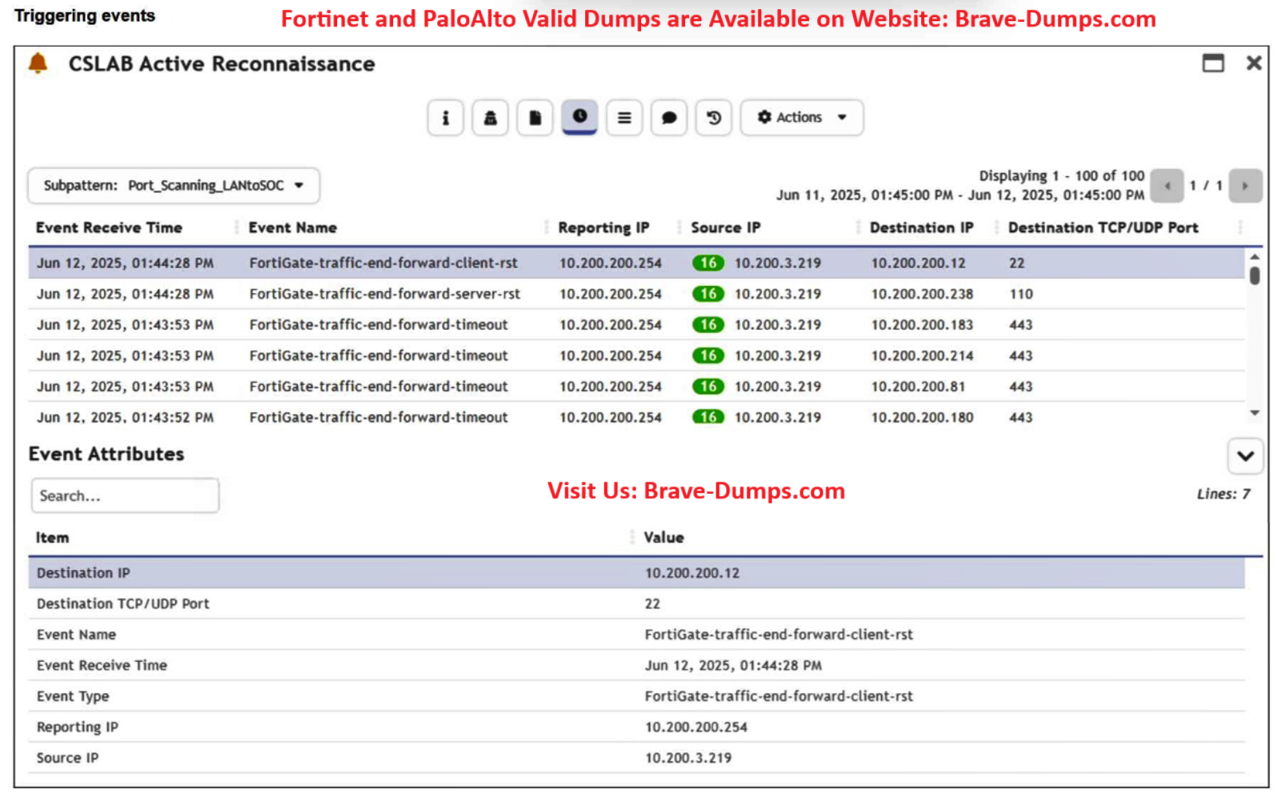Click the Destination TCP/UDP Port column header
This screenshot has height=797, width=1280.
[1103, 228]
